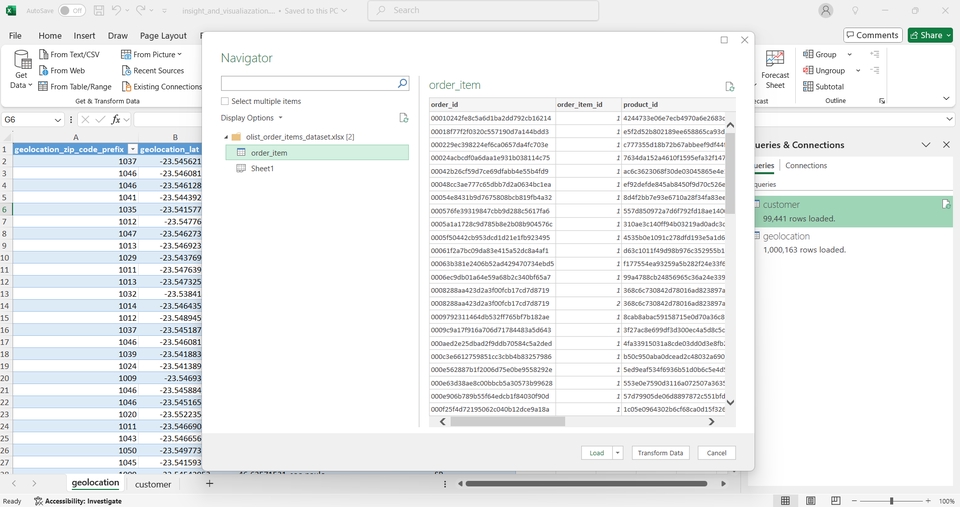The width and height of the screenshot is (960, 507).
Task: Open the Insert ribbon tab
Action: click(x=84, y=36)
